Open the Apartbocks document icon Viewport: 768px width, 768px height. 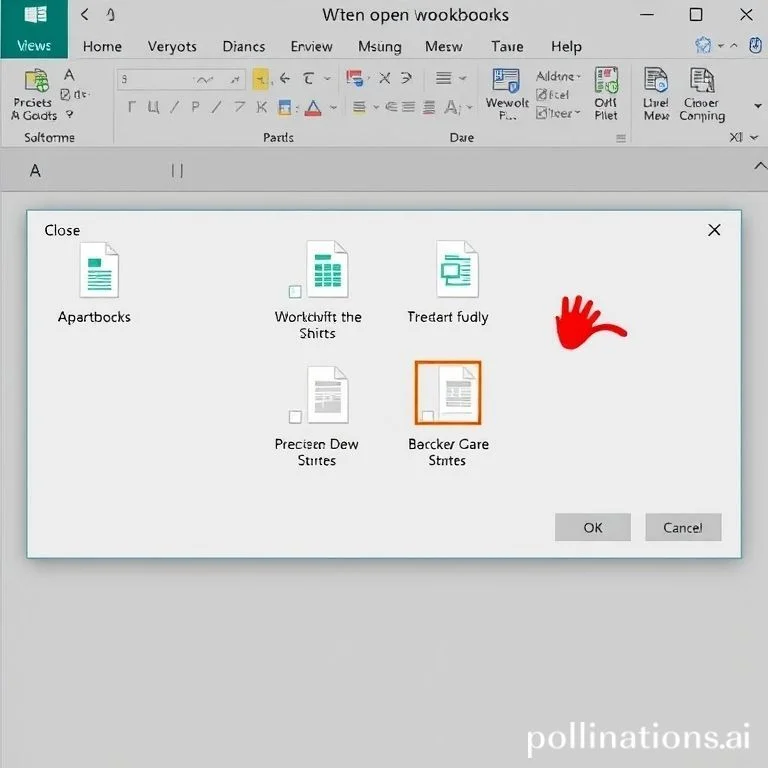pos(98,271)
